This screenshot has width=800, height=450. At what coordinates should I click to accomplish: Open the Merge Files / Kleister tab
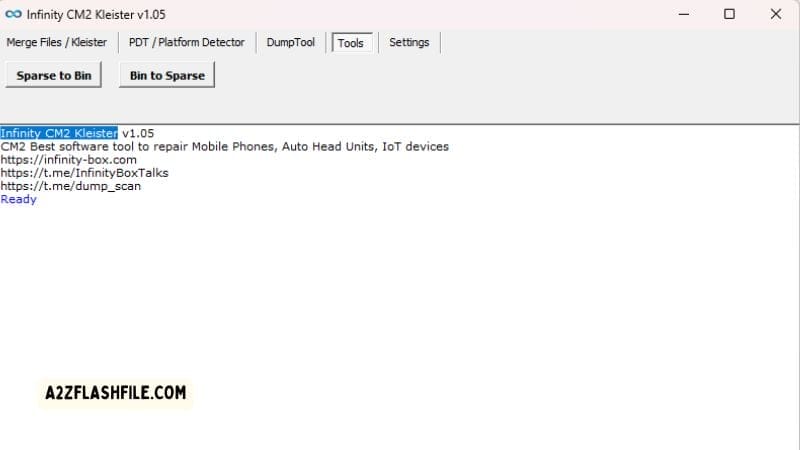tap(57, 42)
